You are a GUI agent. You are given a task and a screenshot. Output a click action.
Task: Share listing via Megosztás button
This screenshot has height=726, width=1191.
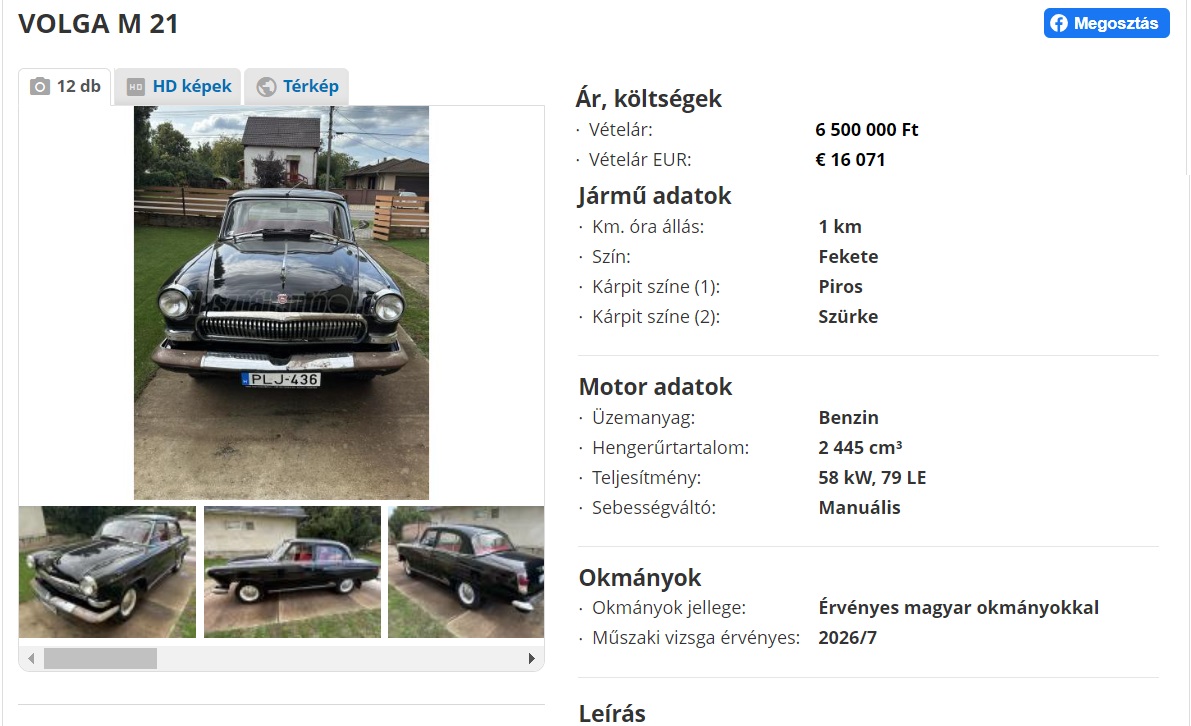click(1107, 24)
